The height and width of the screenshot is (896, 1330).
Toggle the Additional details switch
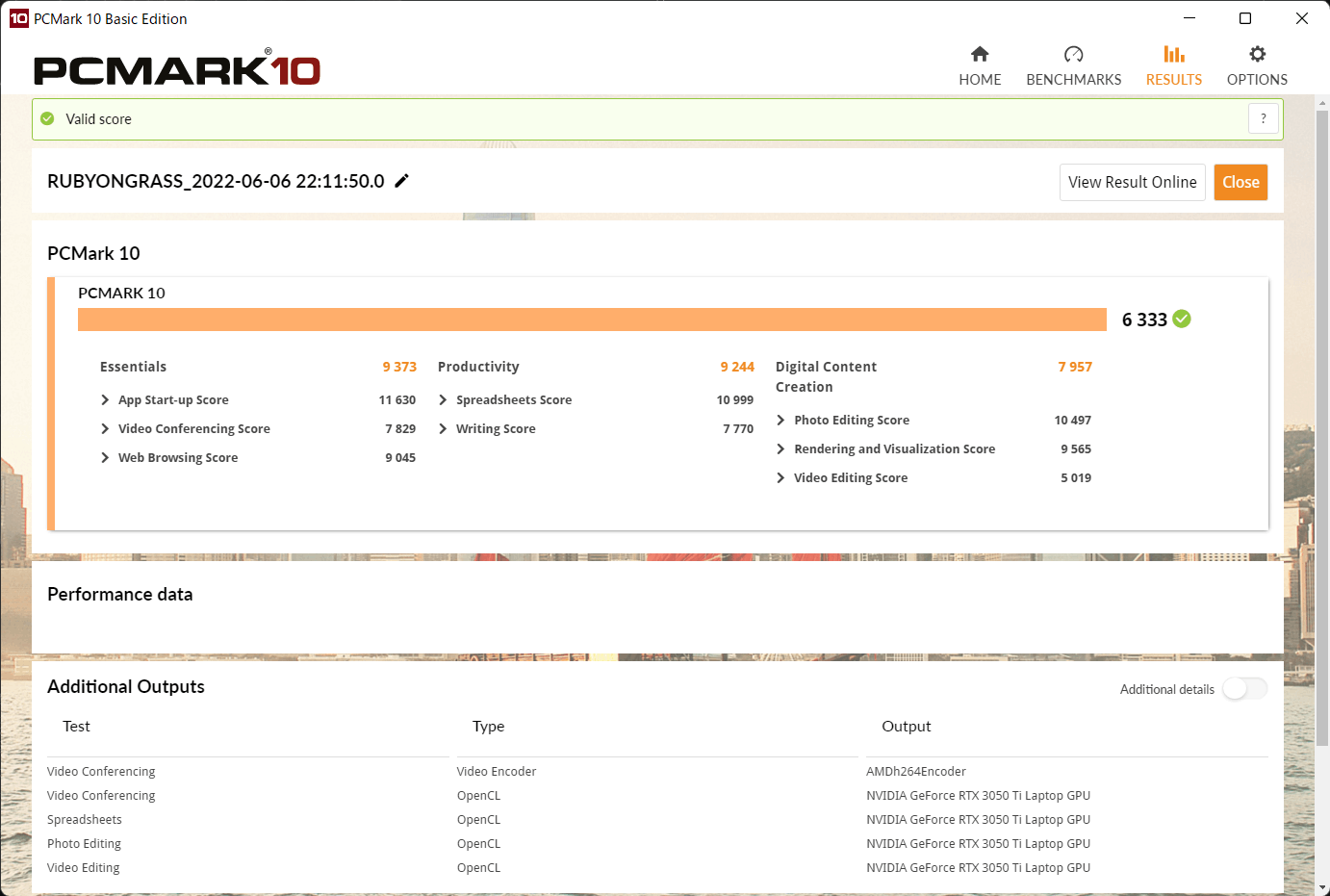click(1245, 689)
